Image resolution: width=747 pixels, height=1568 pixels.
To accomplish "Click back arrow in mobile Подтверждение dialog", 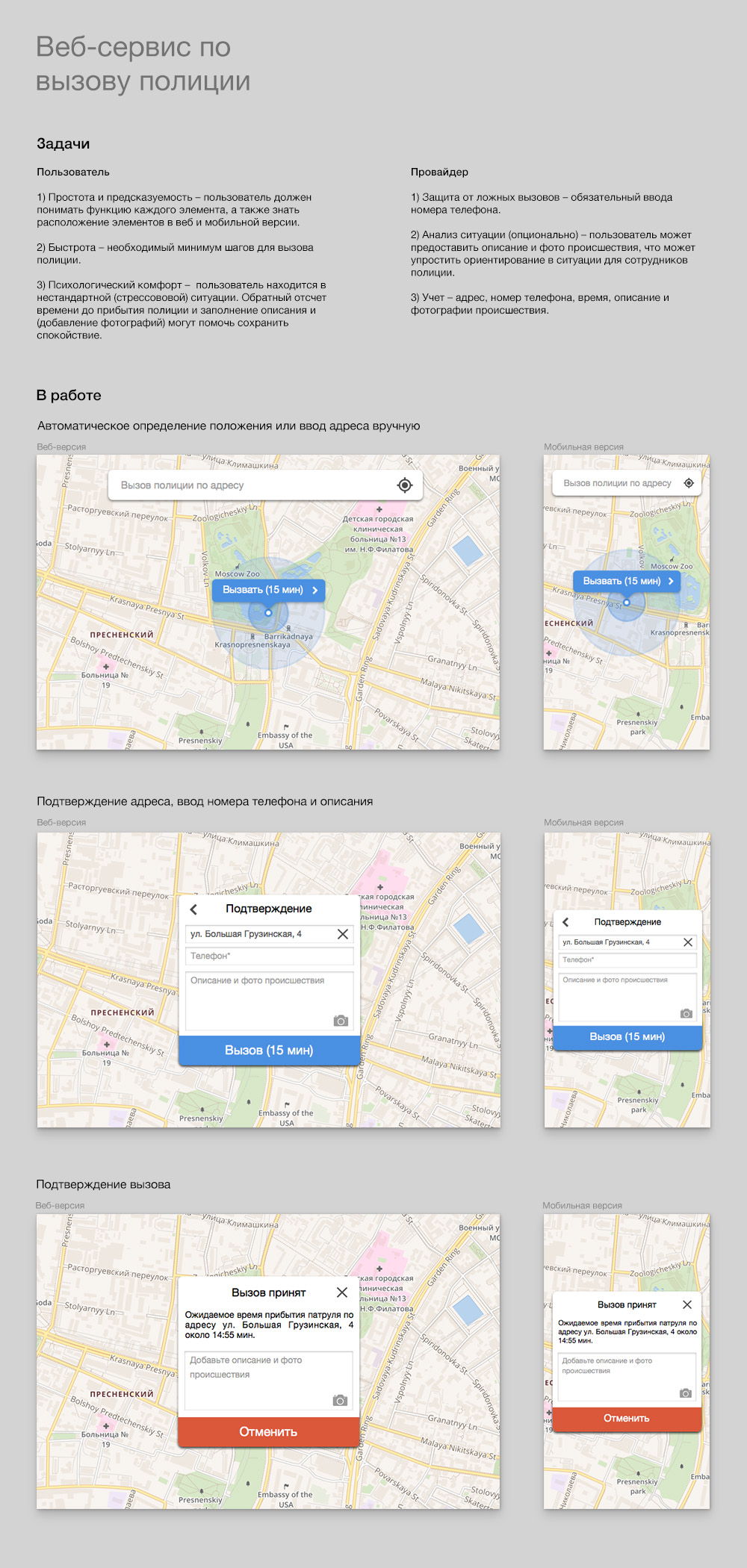I will click(x=565, y=922).
